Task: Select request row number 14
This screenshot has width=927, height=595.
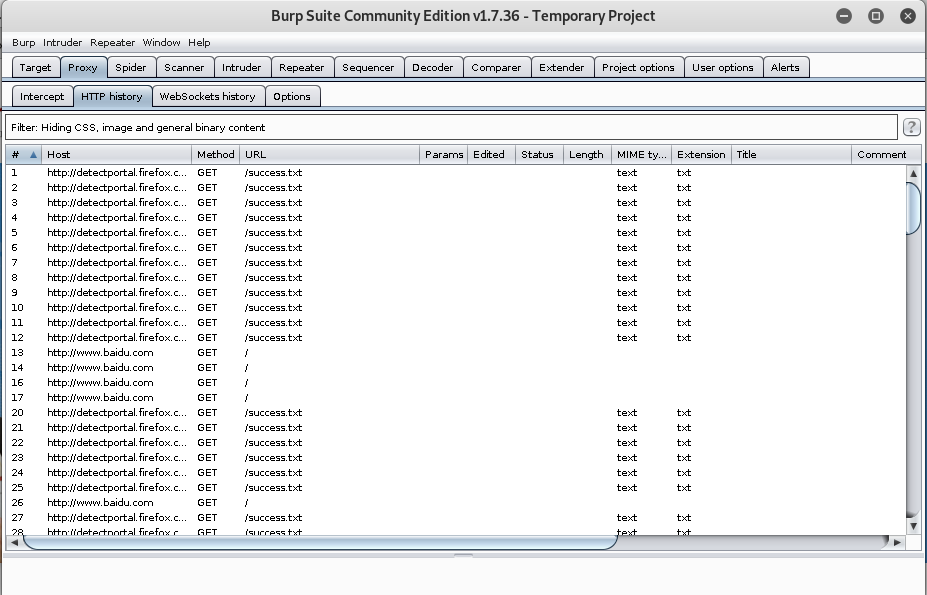Action: tap(456, 367)
